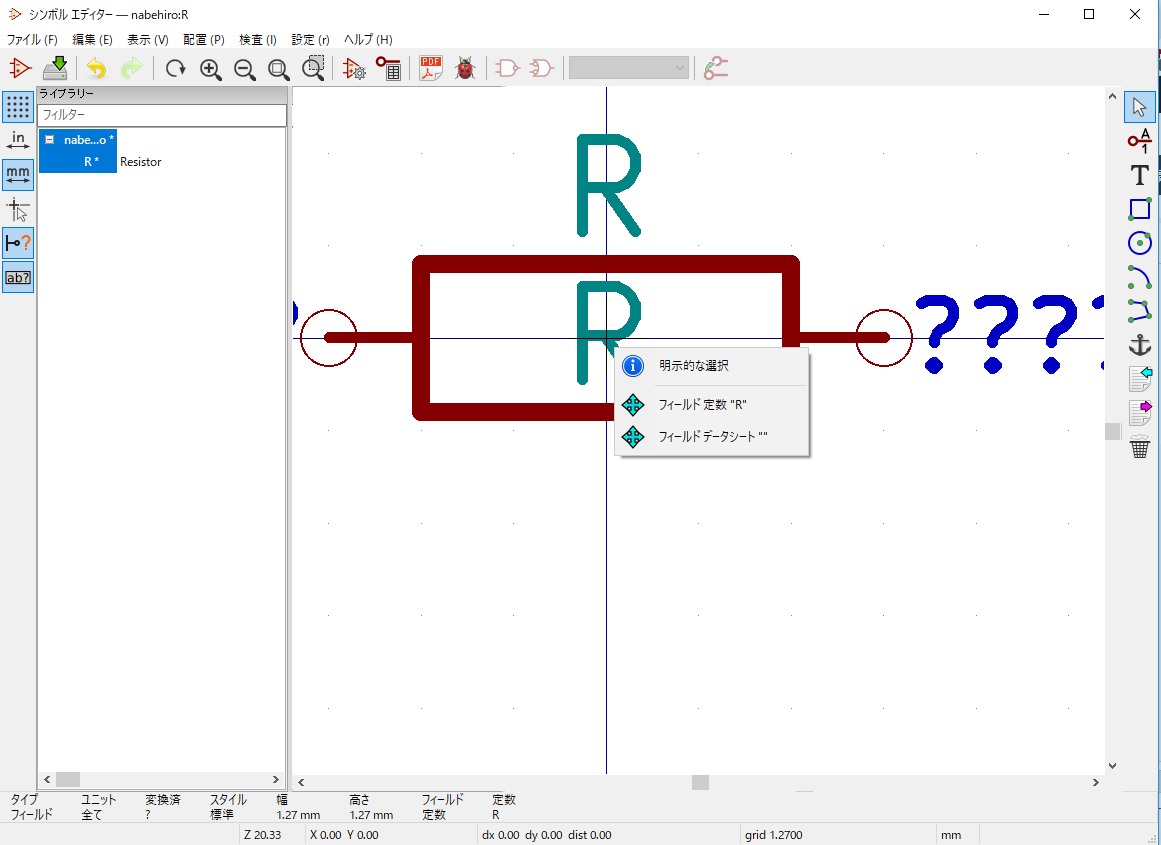Open the 検査 (I) menu
Image resolution: width=1161 pixels, height=845 pixels.
(258, 39)
